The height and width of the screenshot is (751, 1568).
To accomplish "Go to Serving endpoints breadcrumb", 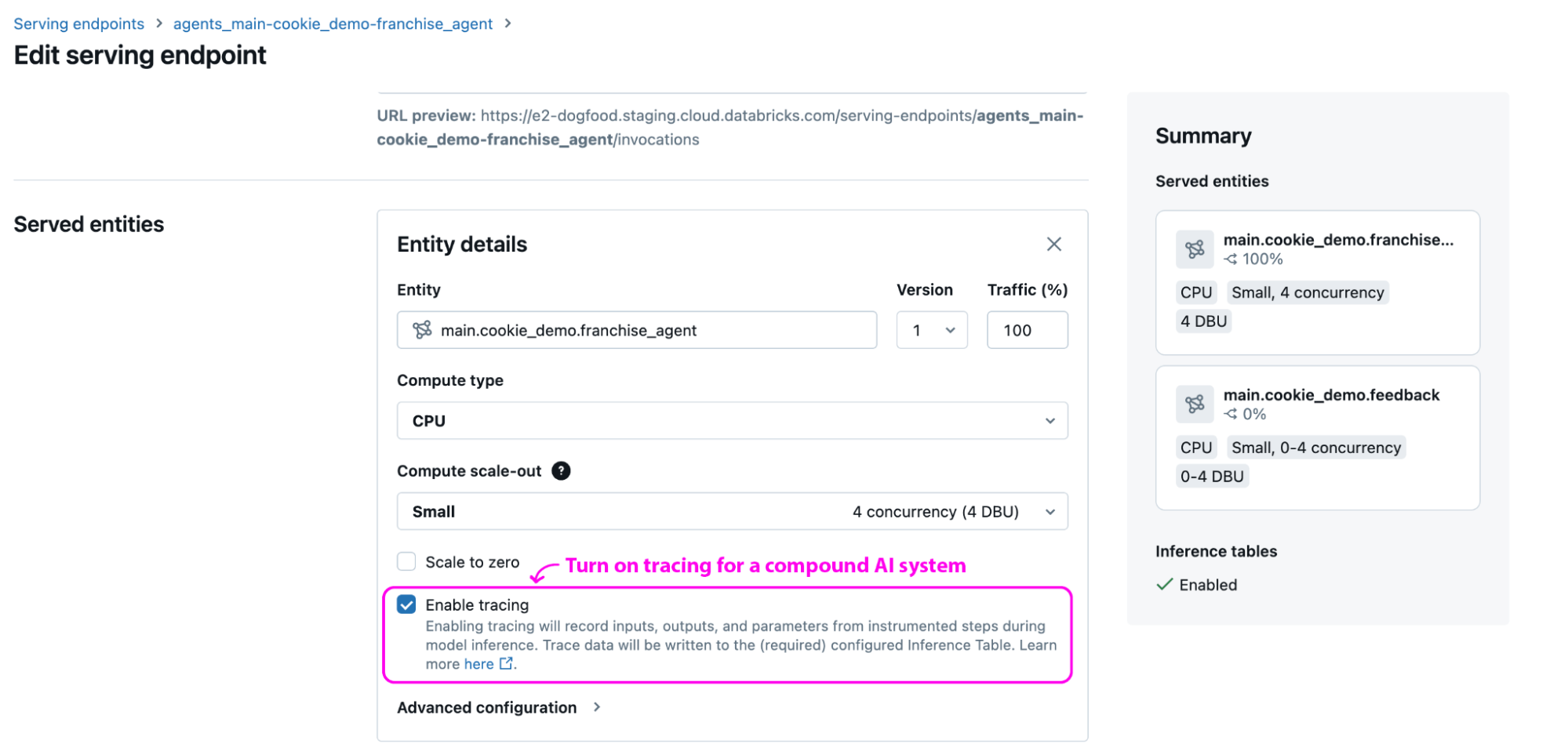I will click(x=79, y=24).
